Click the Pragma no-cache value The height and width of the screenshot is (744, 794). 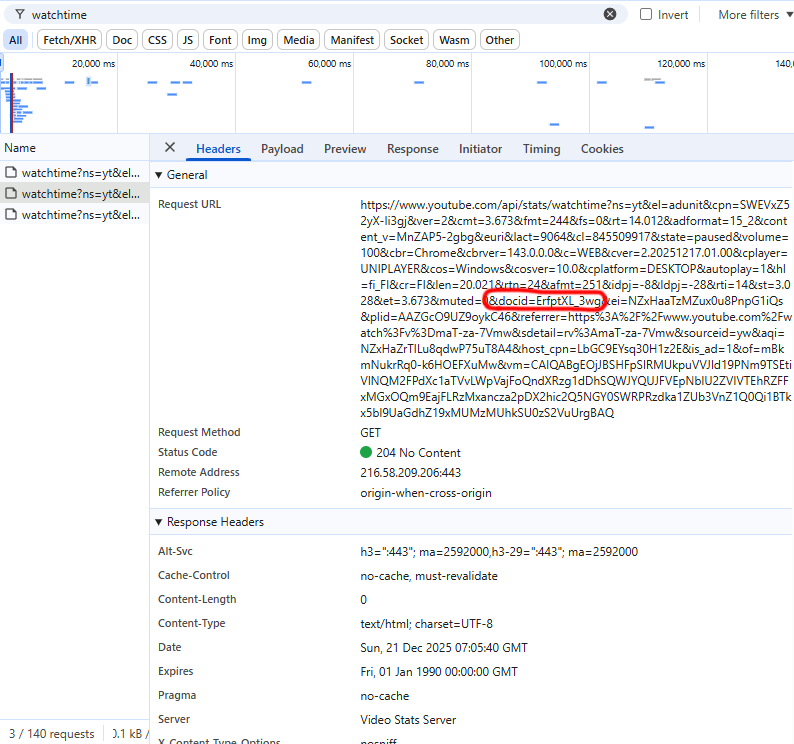(x=384, y=696)
